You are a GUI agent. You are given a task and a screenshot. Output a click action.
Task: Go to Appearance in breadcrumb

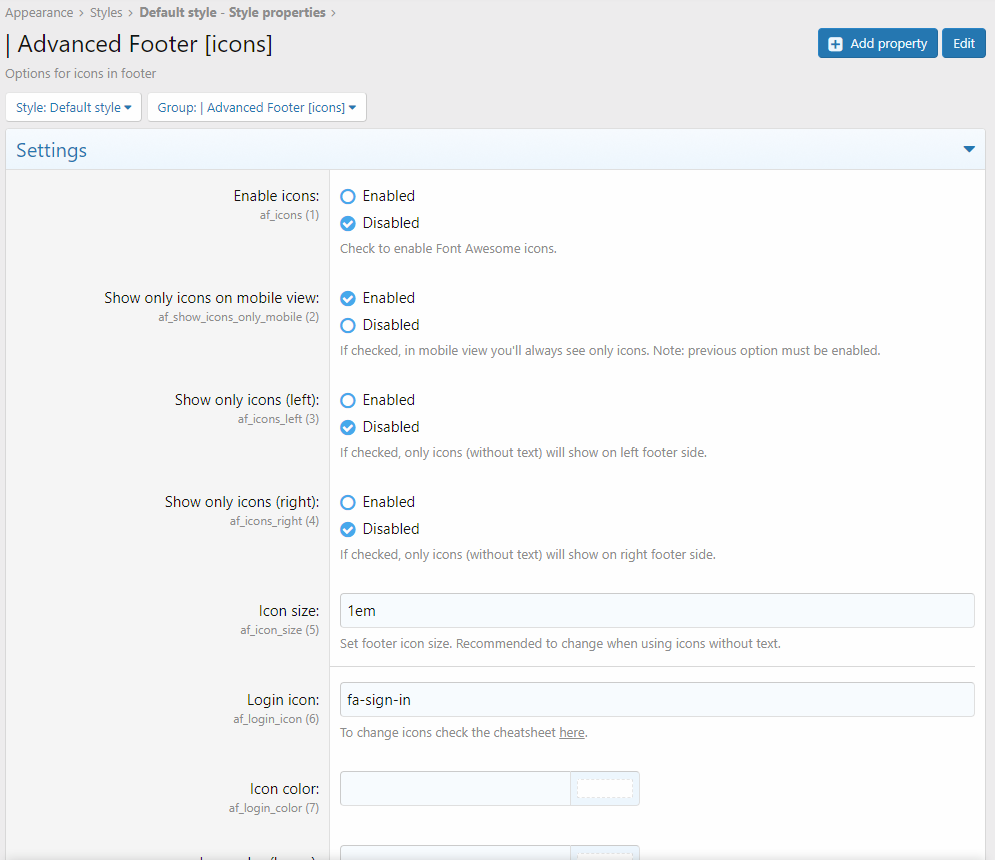[39, 13]
